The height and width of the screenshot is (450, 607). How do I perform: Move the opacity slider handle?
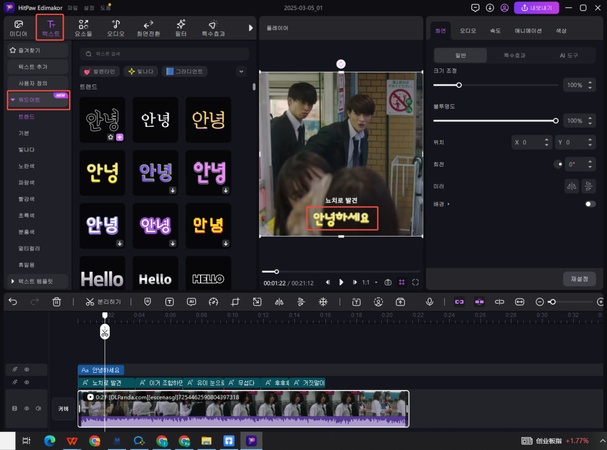(556, 121)
